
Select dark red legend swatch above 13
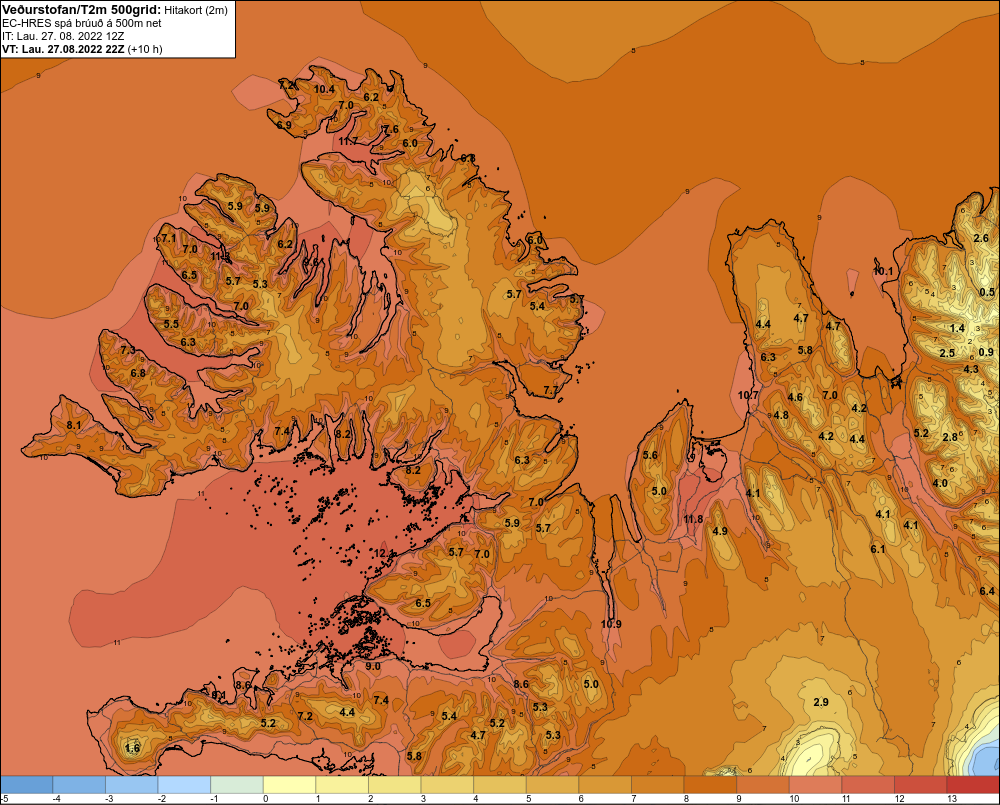[x=973, y=785]
